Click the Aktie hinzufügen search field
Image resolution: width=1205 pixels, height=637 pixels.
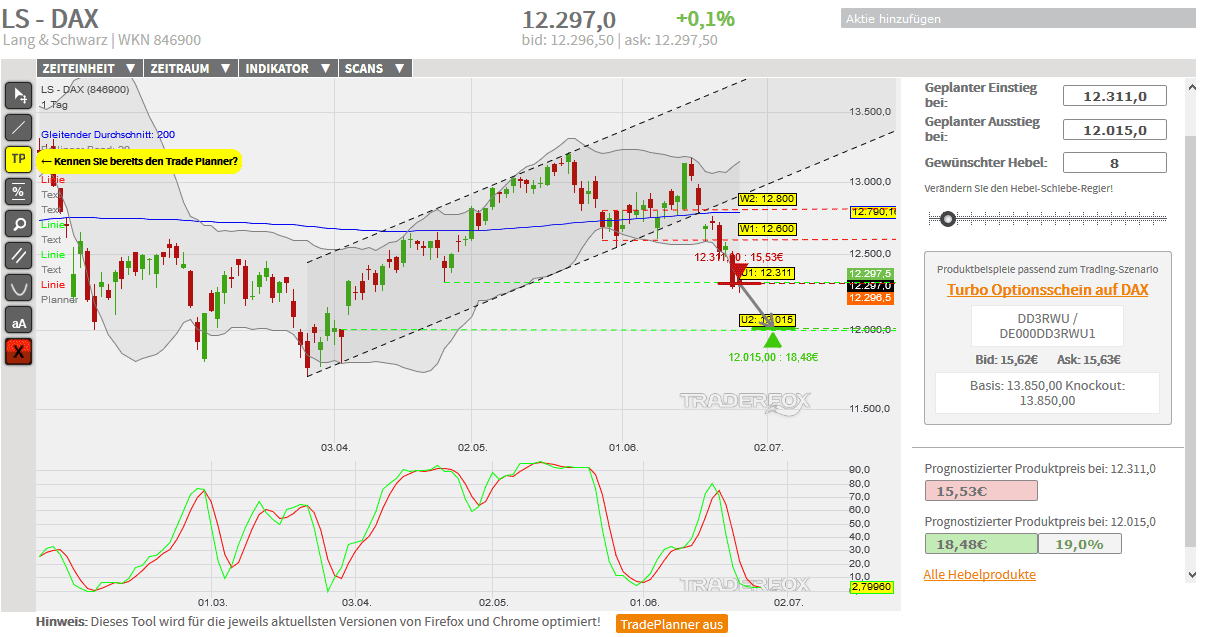tap(1017, 18)
